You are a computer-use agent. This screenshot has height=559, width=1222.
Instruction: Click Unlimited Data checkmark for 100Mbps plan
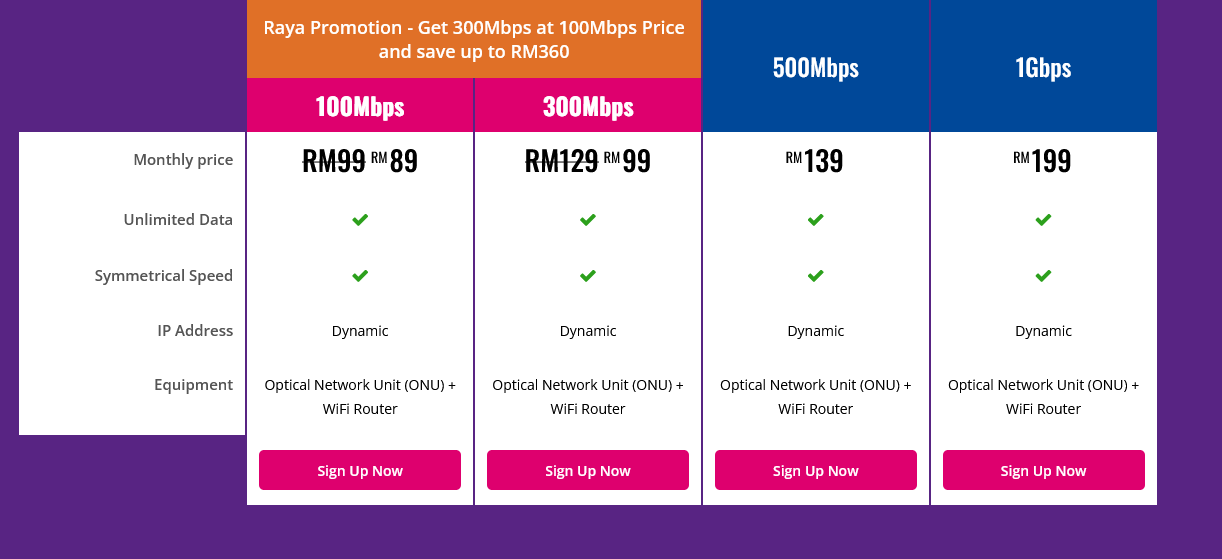[360, 220]
